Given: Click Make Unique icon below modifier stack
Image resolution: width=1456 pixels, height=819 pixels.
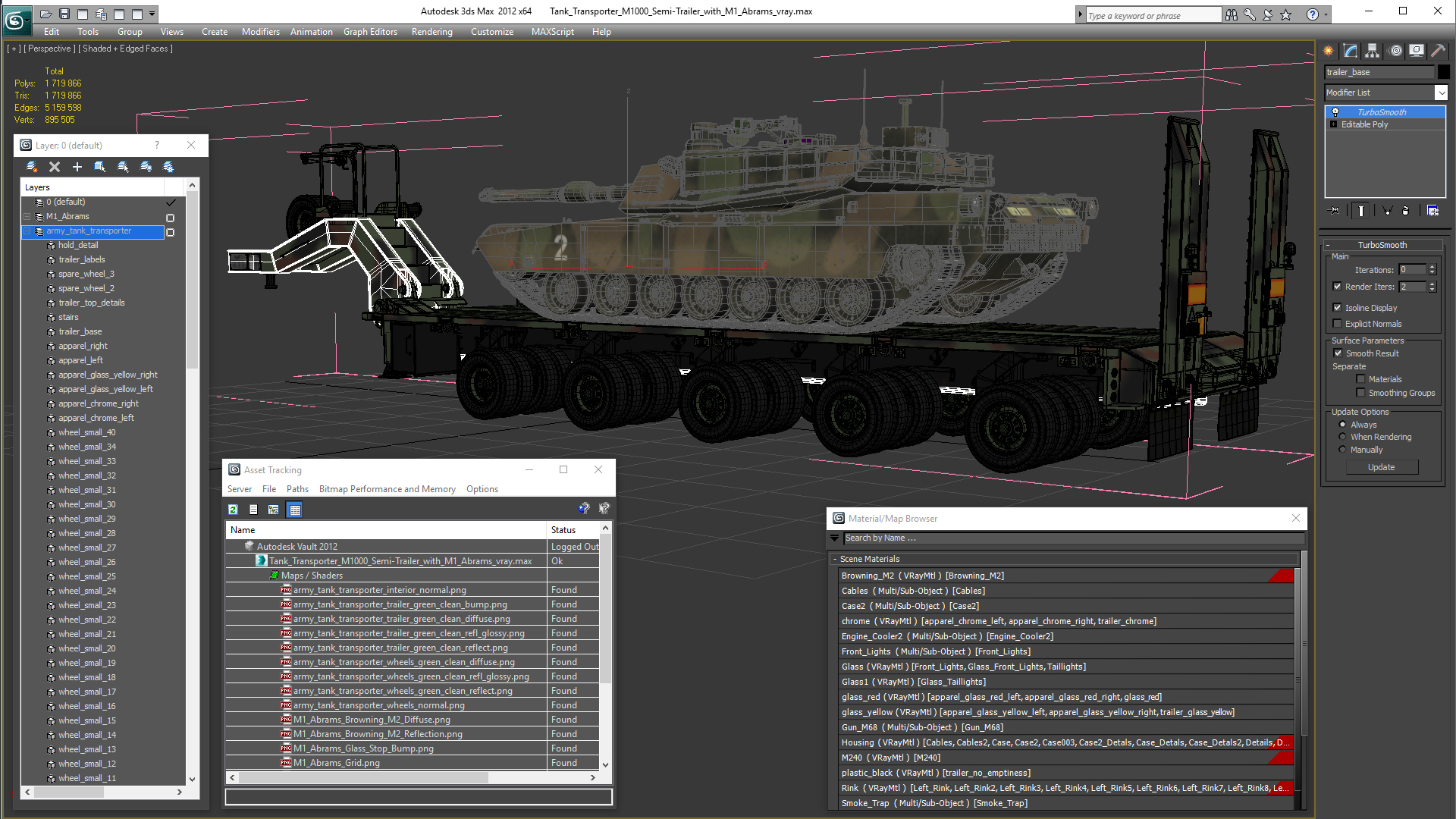Looking at the screenshot, I should [1387, 211].
